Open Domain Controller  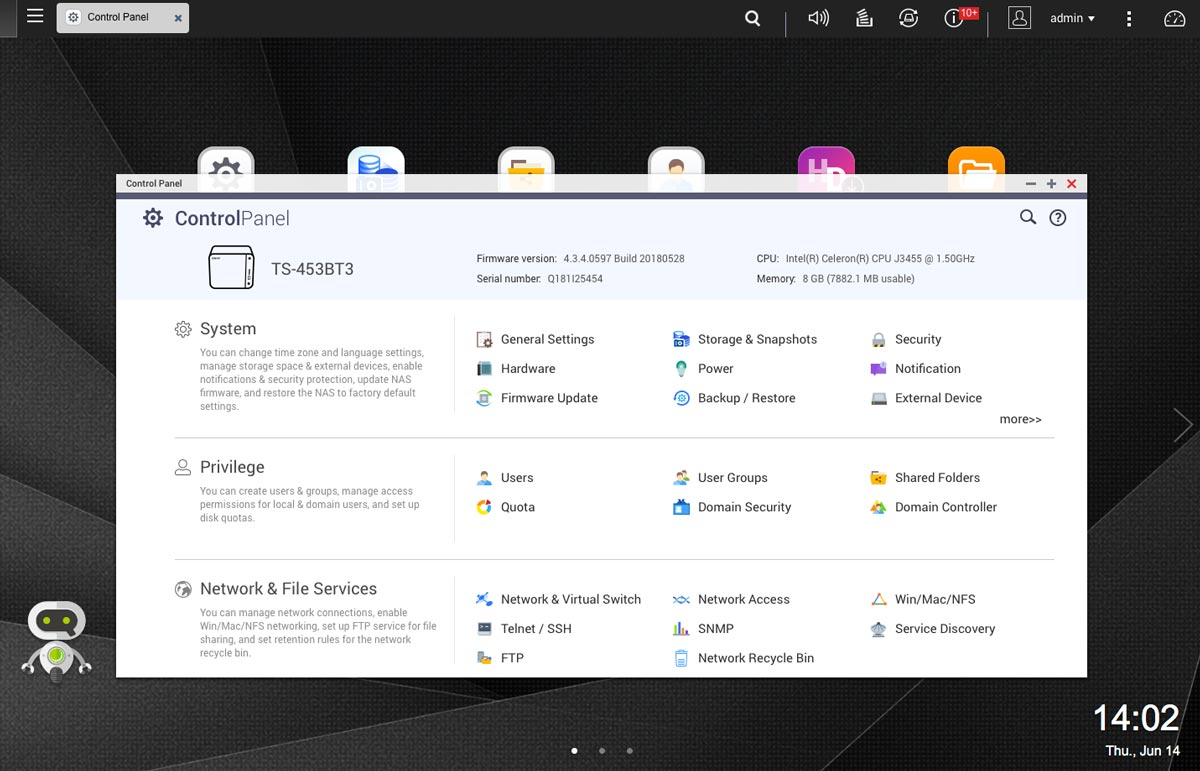click(x=933, y=507)
